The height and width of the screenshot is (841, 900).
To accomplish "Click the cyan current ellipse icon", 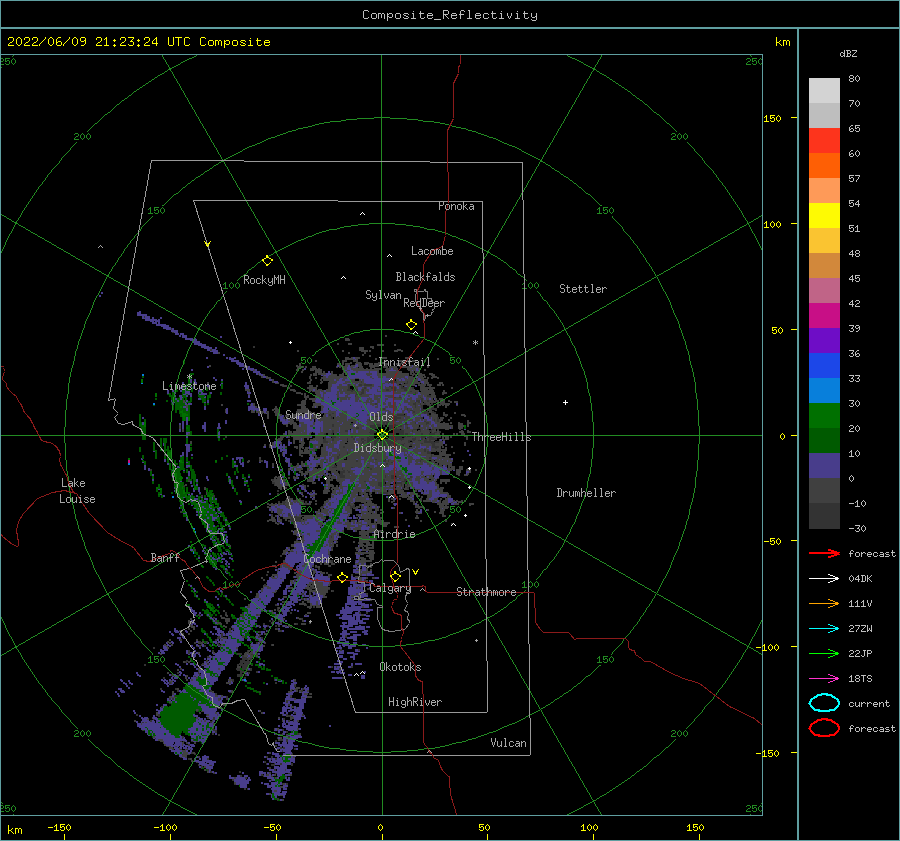I will [x=824, y=703].
